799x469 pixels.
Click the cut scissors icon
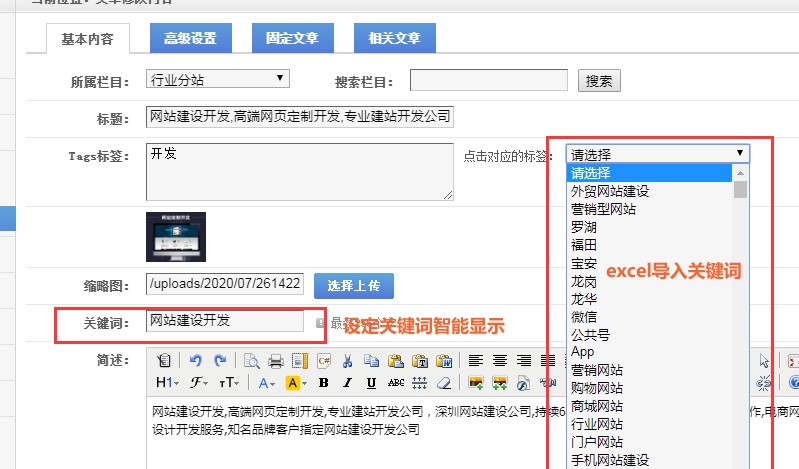[345, 361]
